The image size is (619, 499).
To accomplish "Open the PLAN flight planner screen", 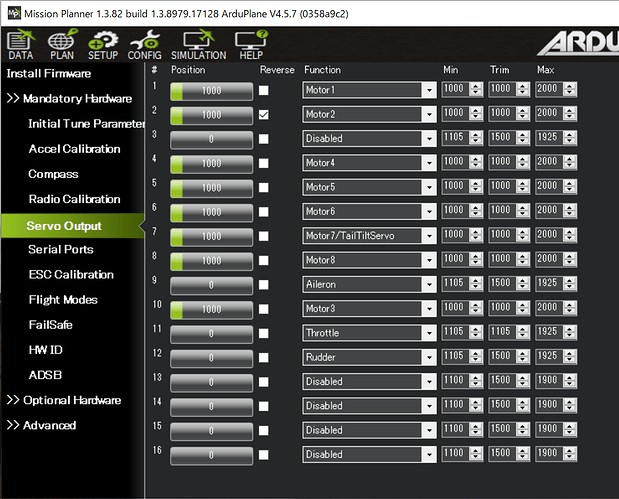I will point(62,45).
